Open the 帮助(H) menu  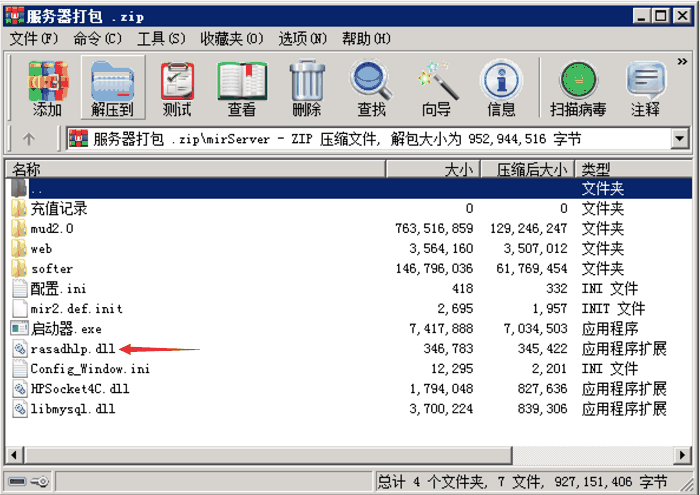click(366, 39)
